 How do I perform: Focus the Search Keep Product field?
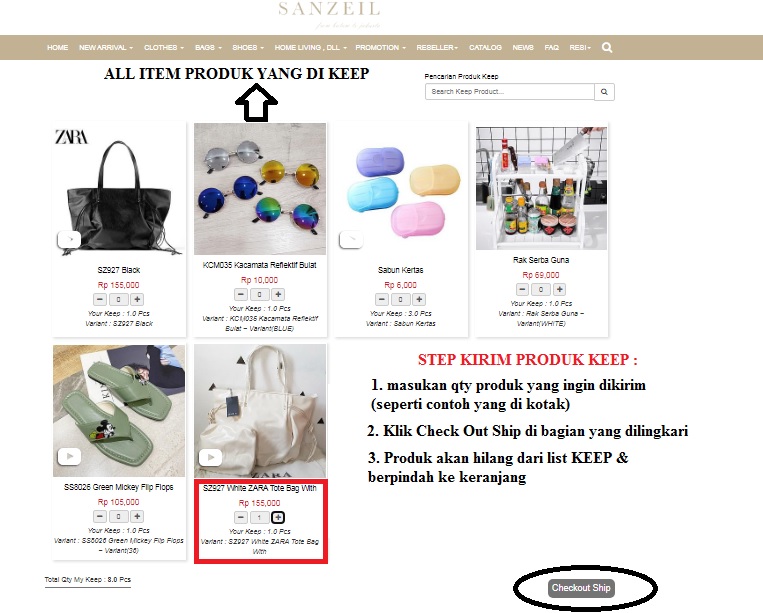point(509,91)
